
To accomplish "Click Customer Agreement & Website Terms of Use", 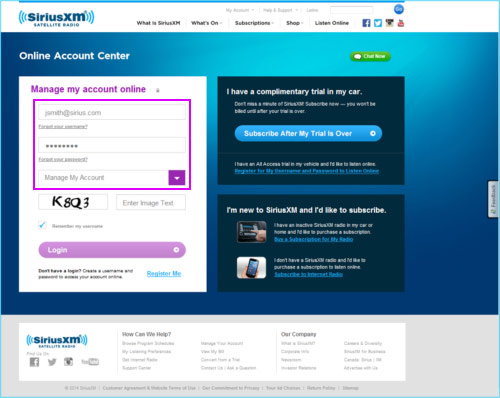I will coord(149,388).
